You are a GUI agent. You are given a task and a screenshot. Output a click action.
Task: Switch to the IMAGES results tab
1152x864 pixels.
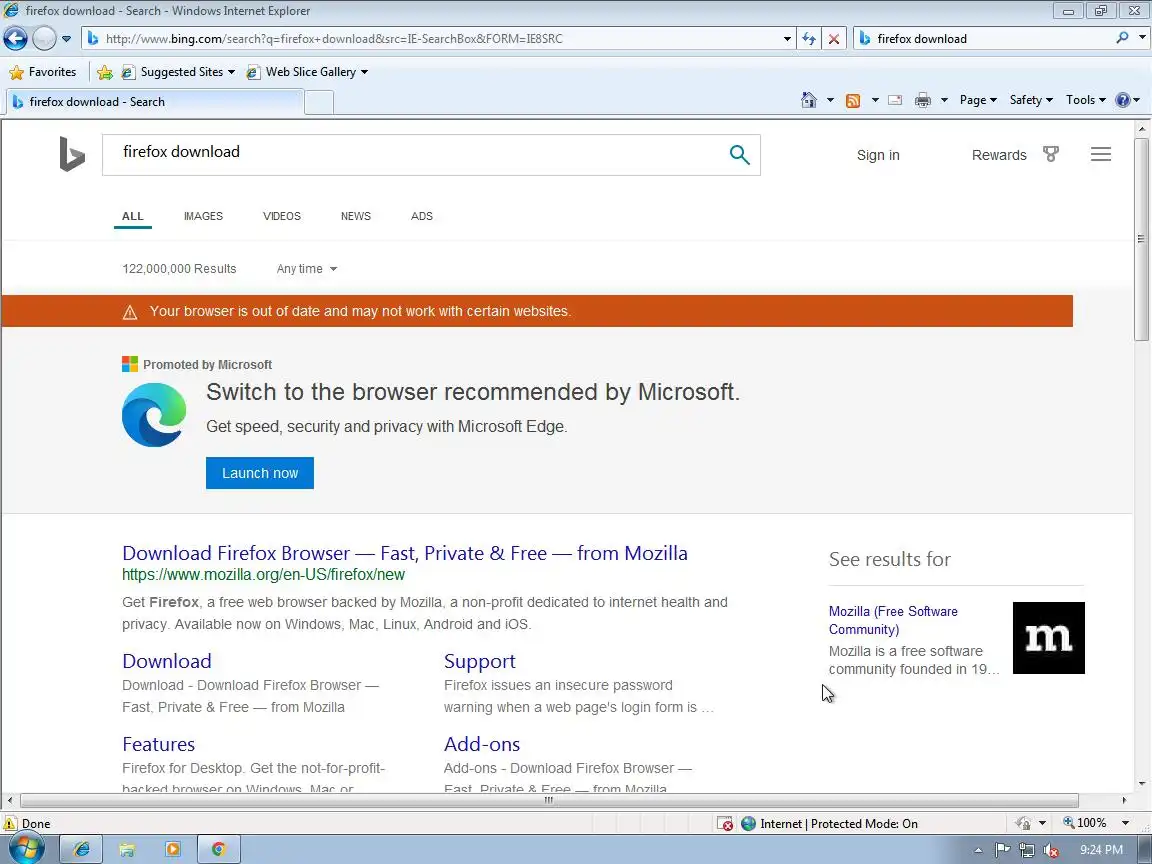click(204, 216)
